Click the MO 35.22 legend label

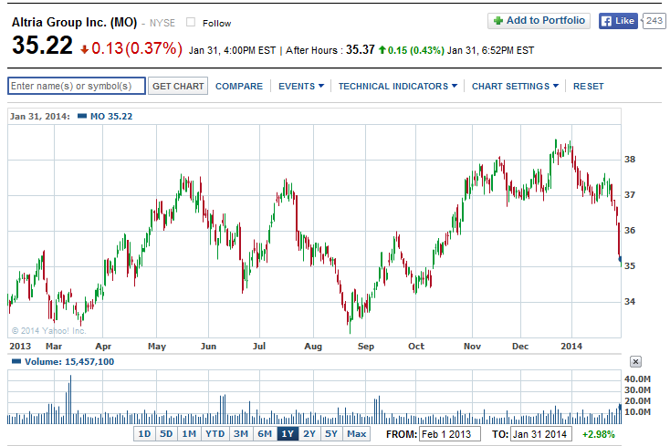tap(111, 116)
